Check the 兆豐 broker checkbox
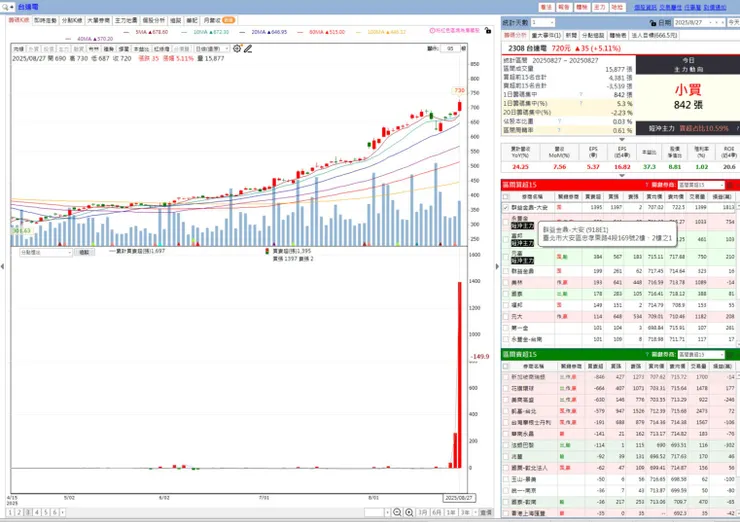This screenshot has width=740, height=522. tap(506, 456)
